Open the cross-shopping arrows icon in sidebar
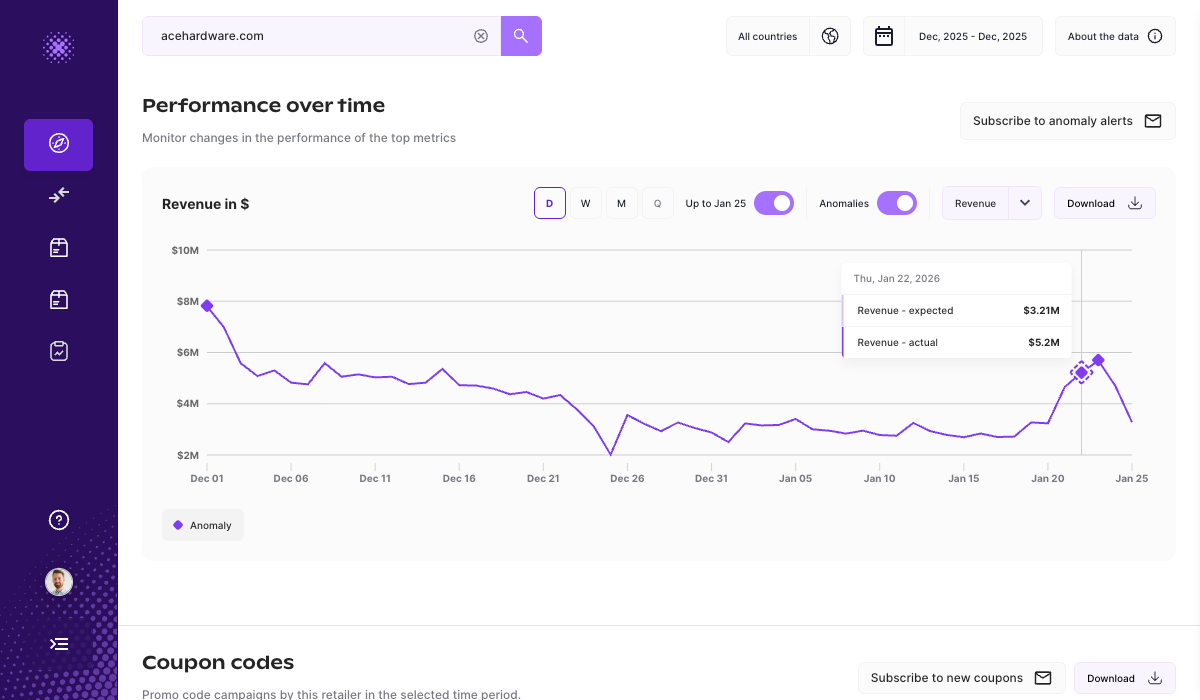This screenshot has height=700, width=1200. point(58,195)
